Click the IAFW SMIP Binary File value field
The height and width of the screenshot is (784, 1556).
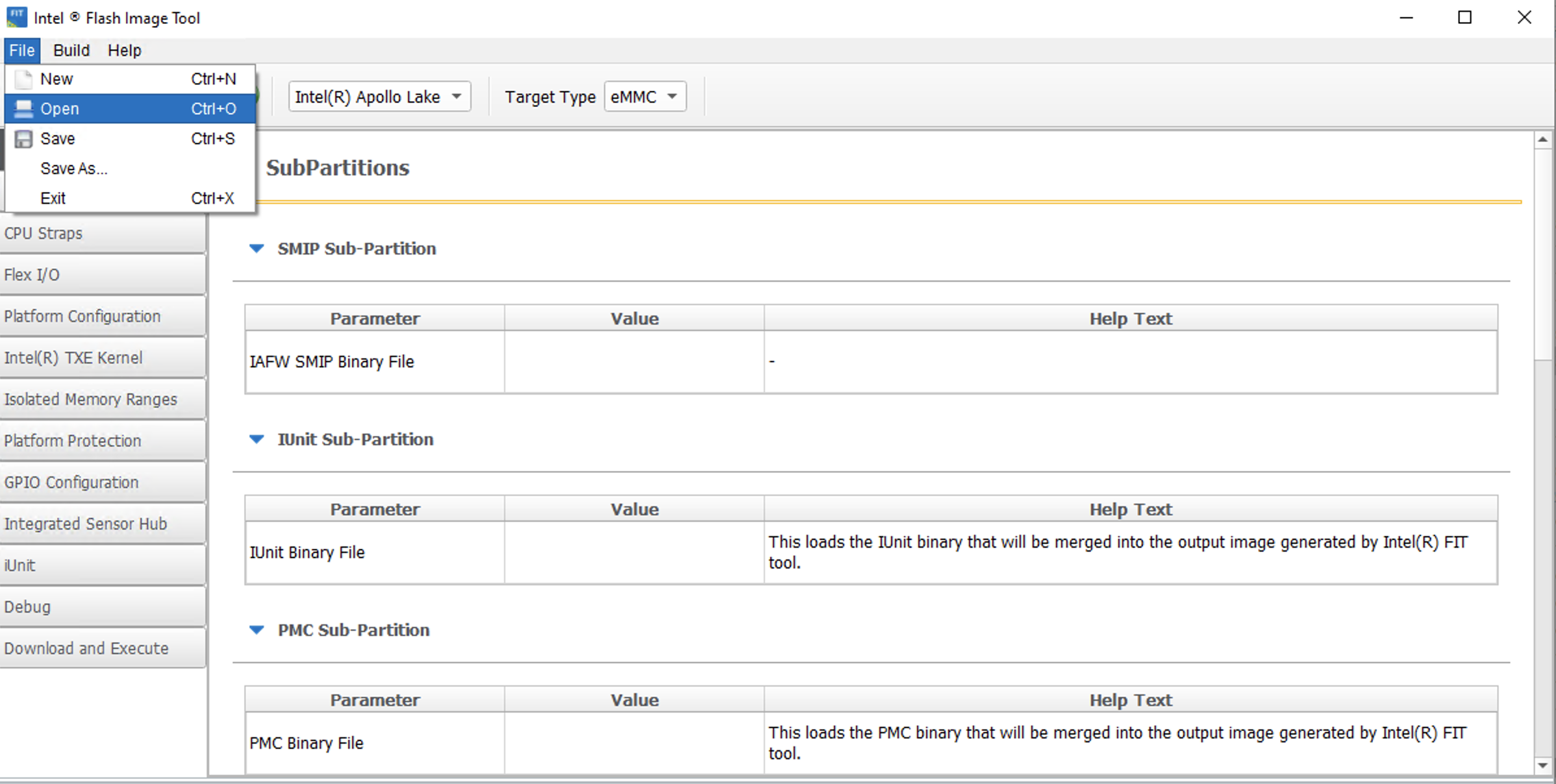(x=634, y=362)
